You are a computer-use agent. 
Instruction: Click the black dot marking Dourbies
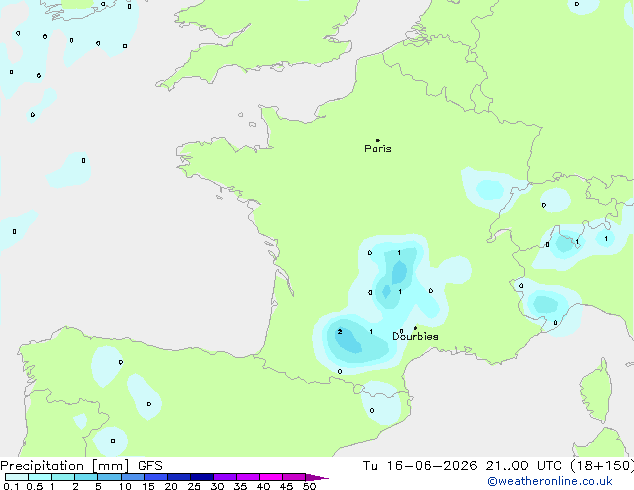[415, 328]
